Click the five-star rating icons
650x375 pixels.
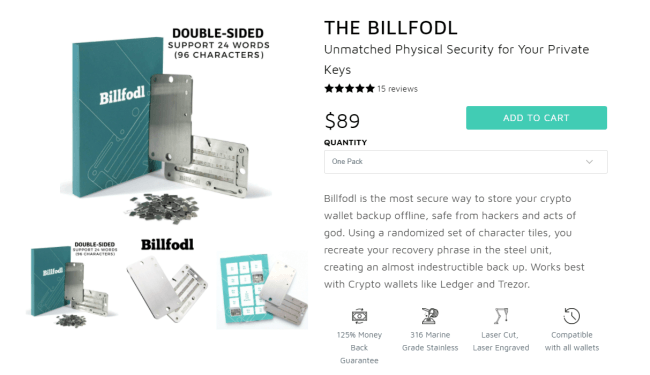(x=349, y=89)
